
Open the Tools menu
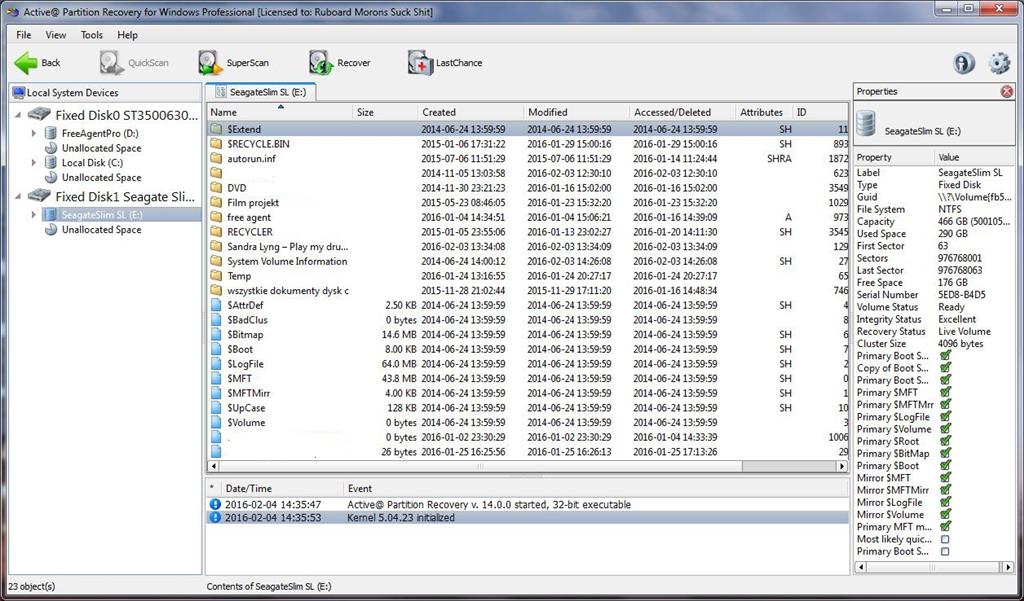pyautogui.click(x=91, y=35)
